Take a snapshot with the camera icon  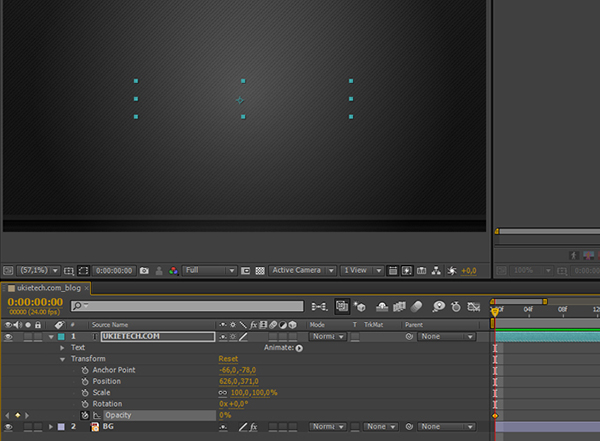click(144, 271)
